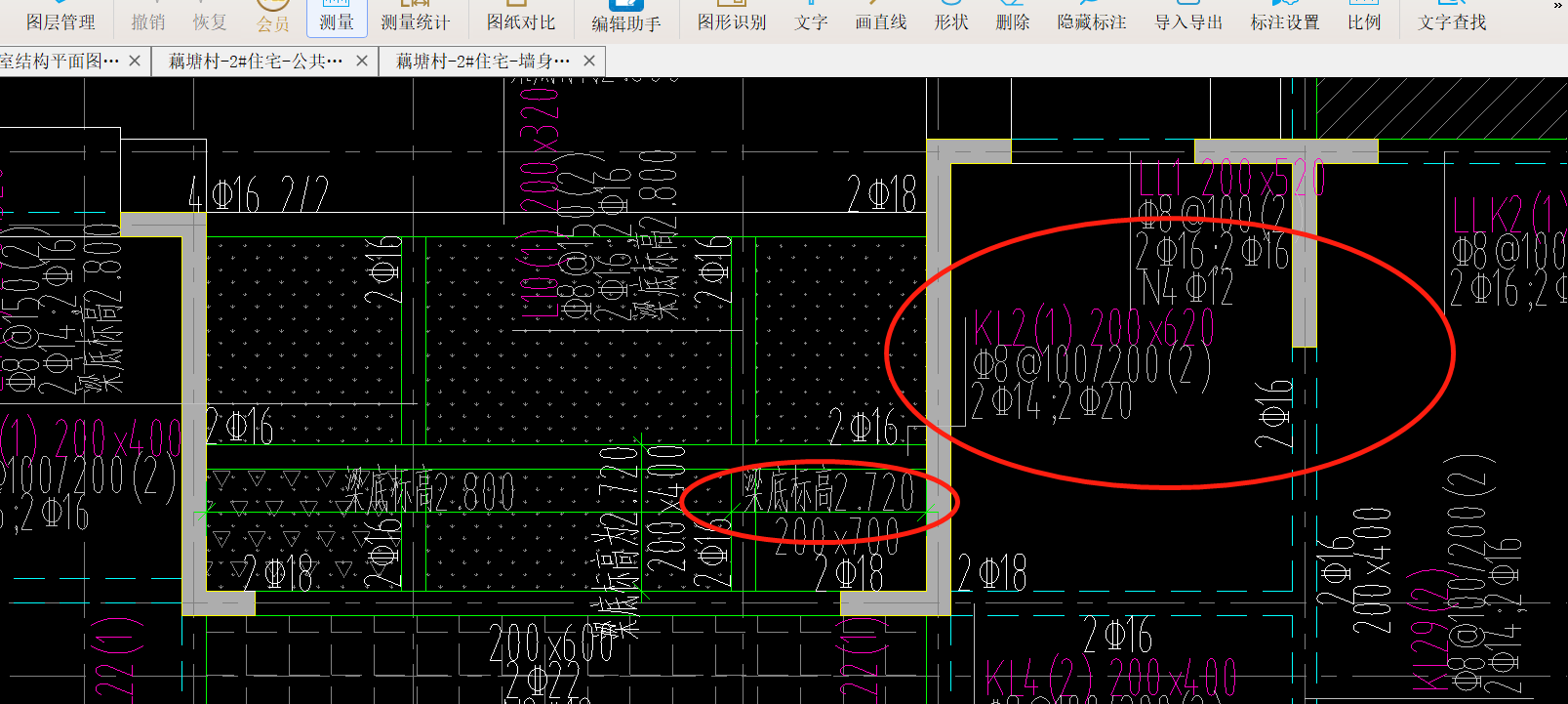The image size is (1568, 704).
Task: Click the N4Φ12 rebar note
Action: tap(1187, 287)
